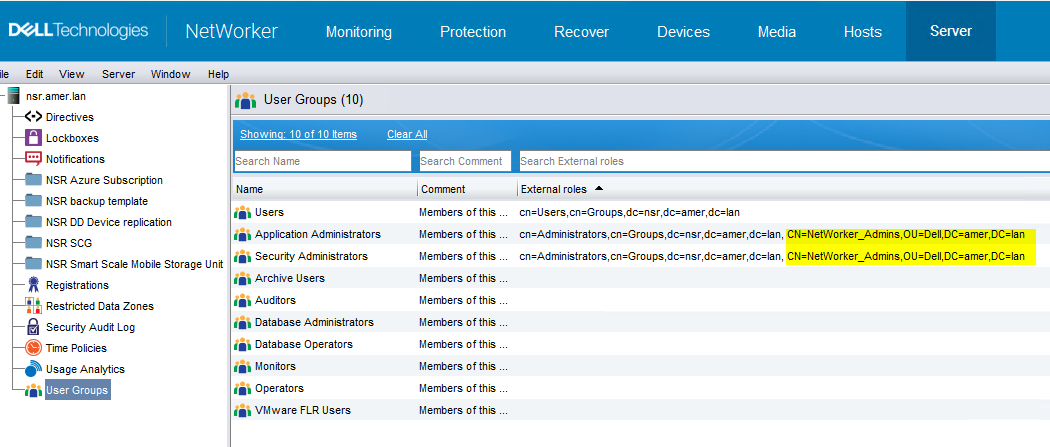Click the Directives icon in tree
Screen dimensions: 1050x447
[x=33, y=117]
